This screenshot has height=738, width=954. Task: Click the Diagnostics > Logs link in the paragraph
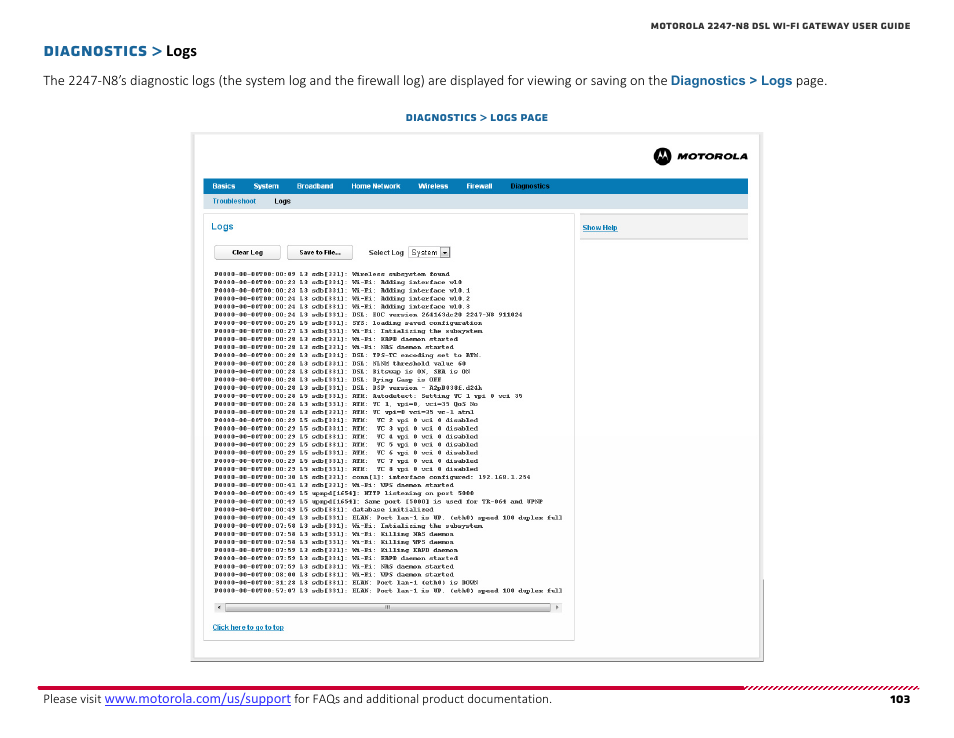coord(731,80)
